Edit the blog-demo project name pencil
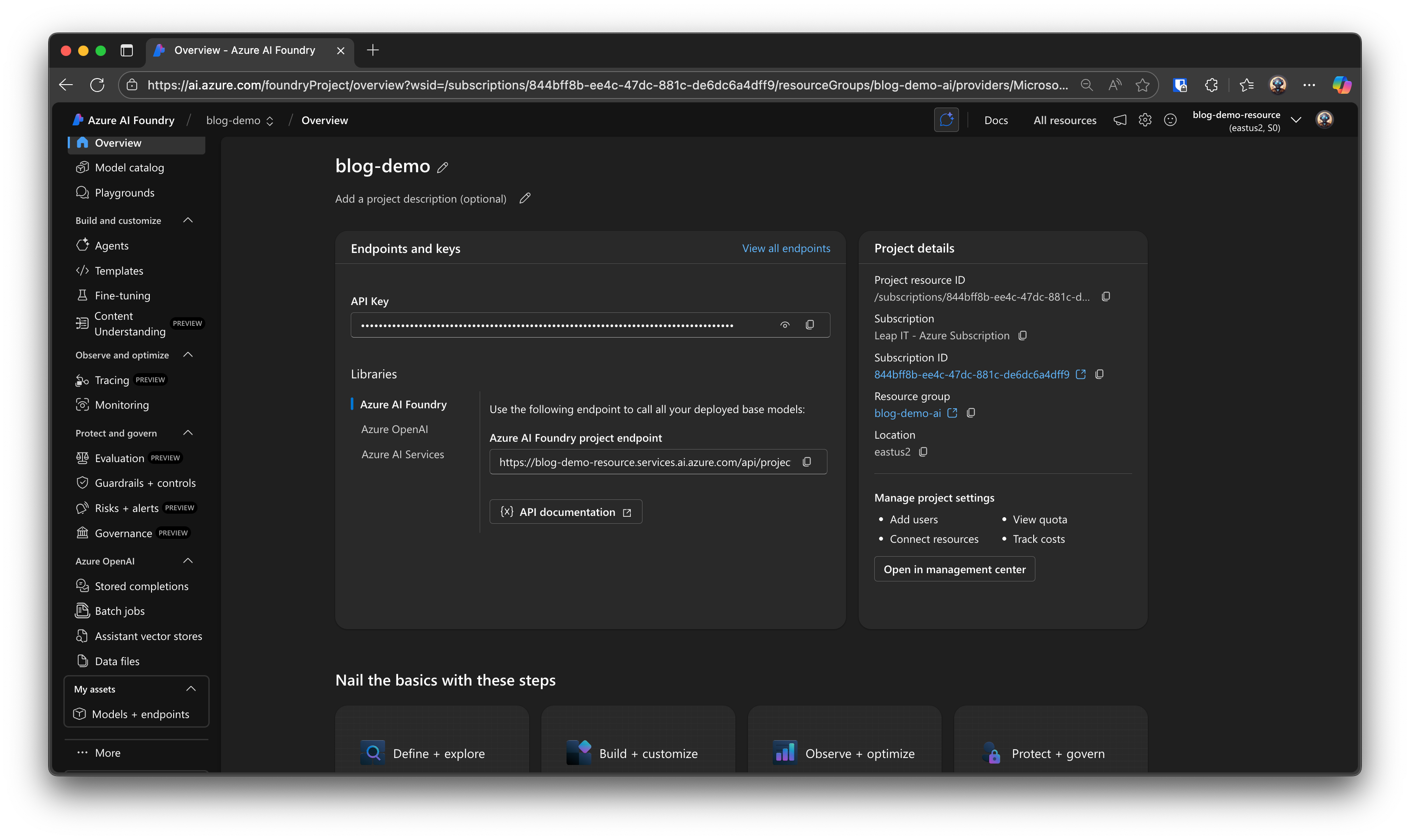Image resolution: width=1410 pixels, height=840 pixels. click(443, 167)
